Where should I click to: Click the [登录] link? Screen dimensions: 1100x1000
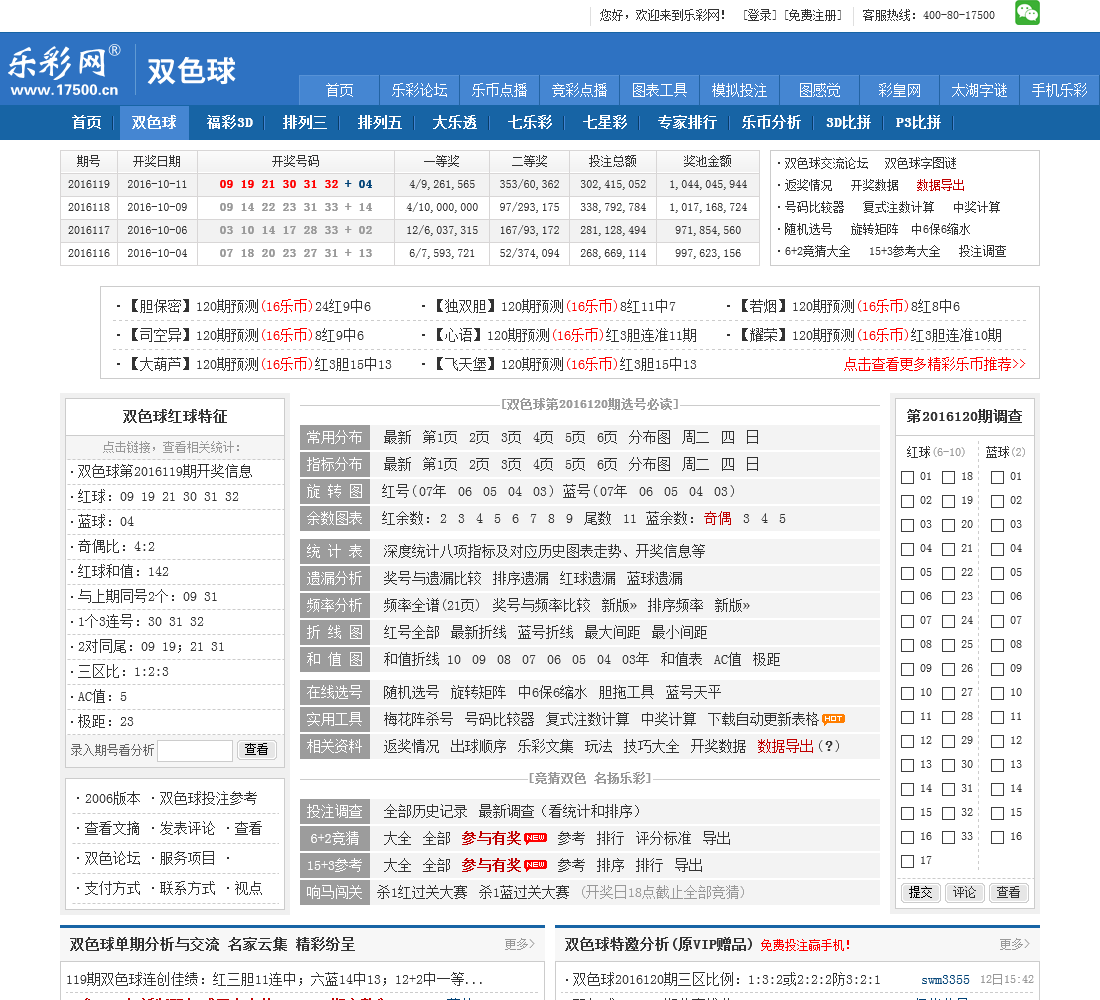click(x=760, y=15)
